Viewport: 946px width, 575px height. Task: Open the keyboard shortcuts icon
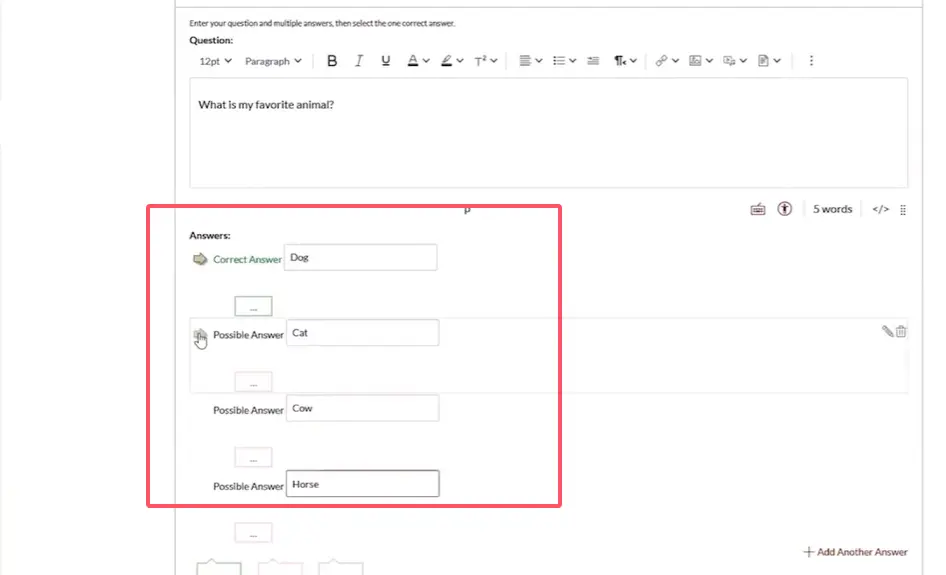pos(758,209)
